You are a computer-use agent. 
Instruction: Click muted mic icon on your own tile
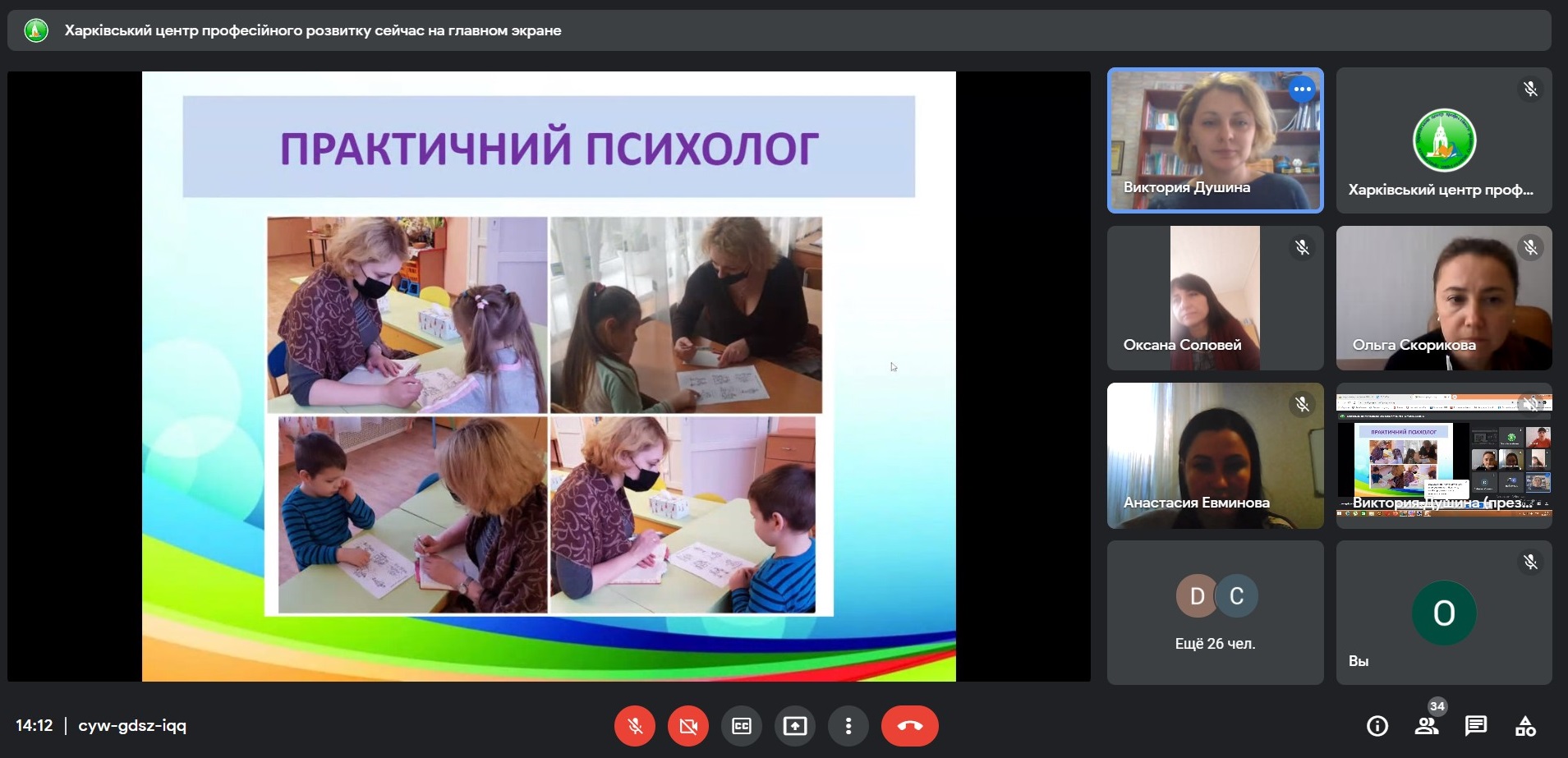tap(1530, 562)
